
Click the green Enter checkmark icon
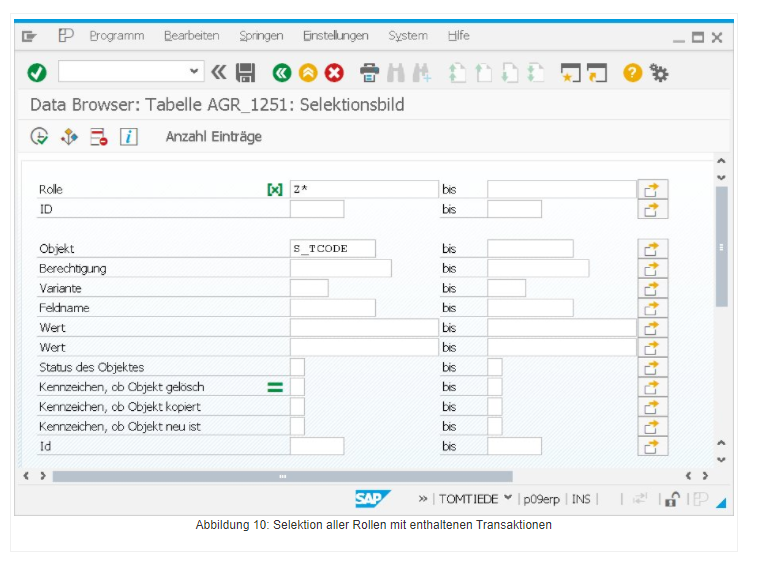(37, 72)
